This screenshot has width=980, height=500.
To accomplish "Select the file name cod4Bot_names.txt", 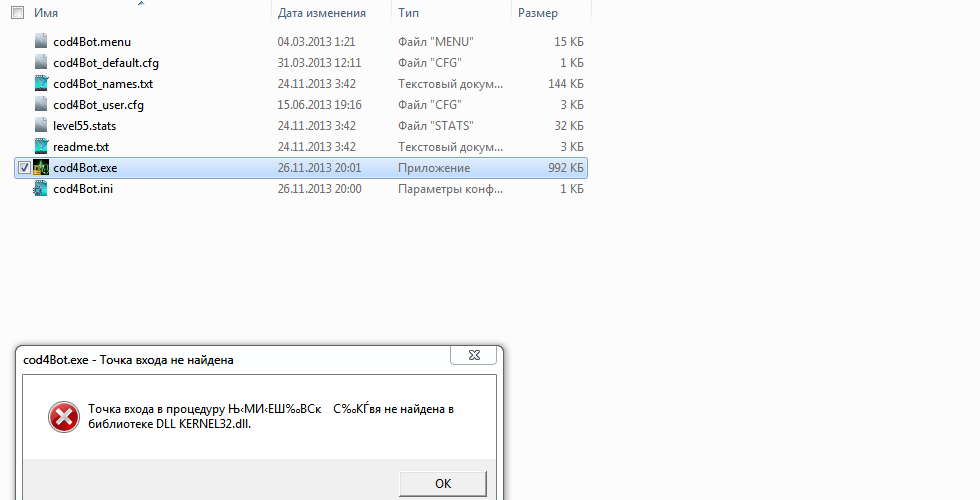I will pyautogui.click(x=103, y=84).
